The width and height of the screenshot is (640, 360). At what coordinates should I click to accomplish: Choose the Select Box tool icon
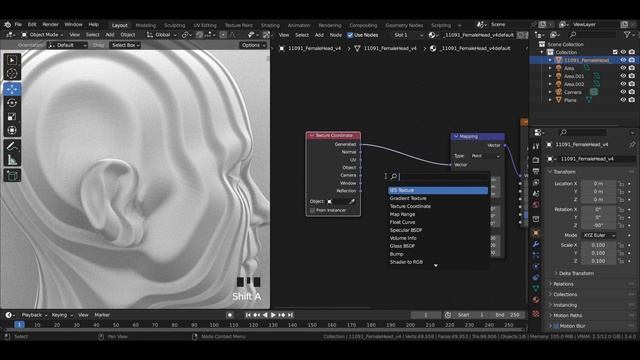click(12, 60)
